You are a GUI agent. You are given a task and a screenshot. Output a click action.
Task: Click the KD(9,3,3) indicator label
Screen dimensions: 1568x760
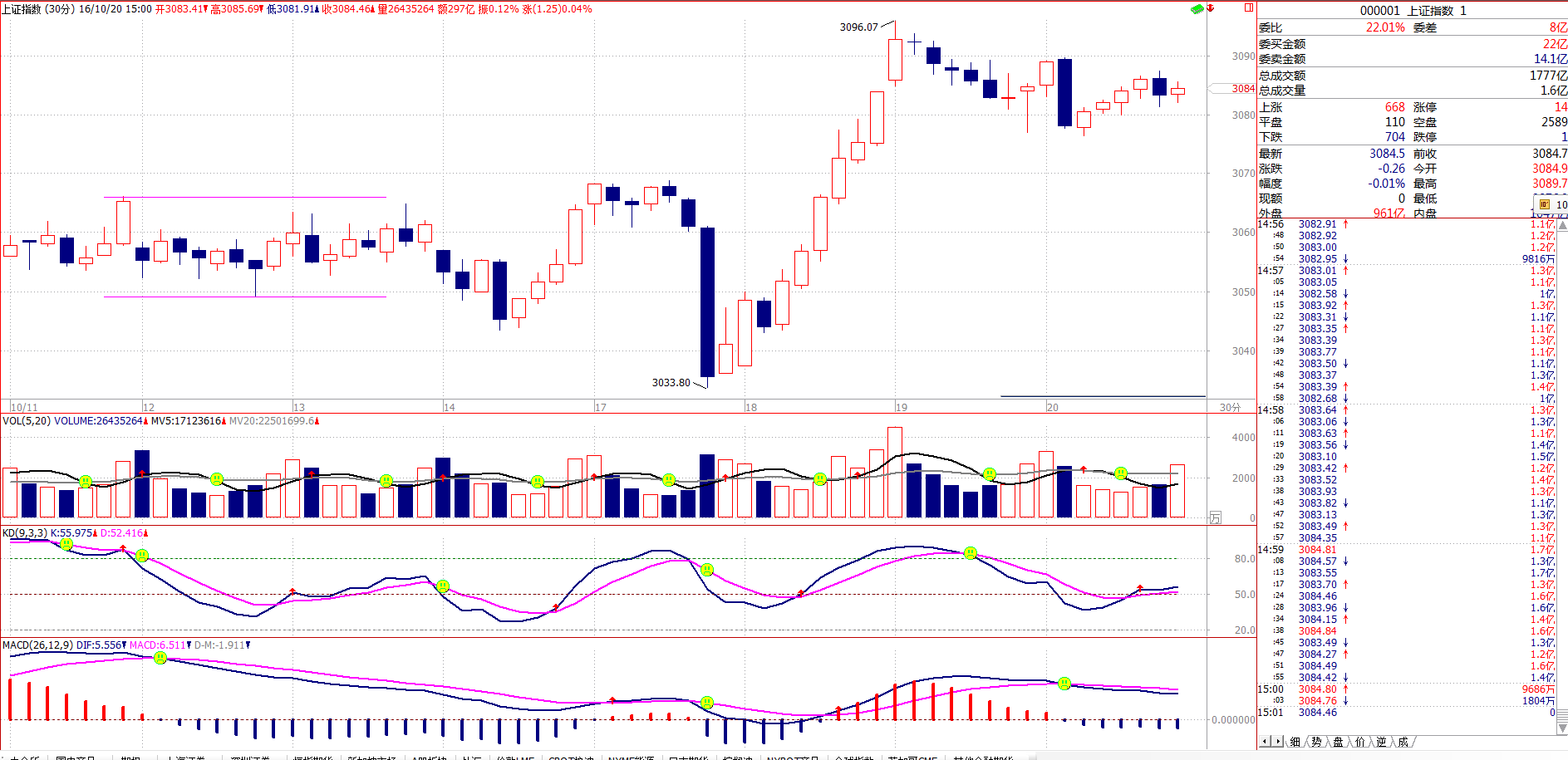[x=25, y=533]
